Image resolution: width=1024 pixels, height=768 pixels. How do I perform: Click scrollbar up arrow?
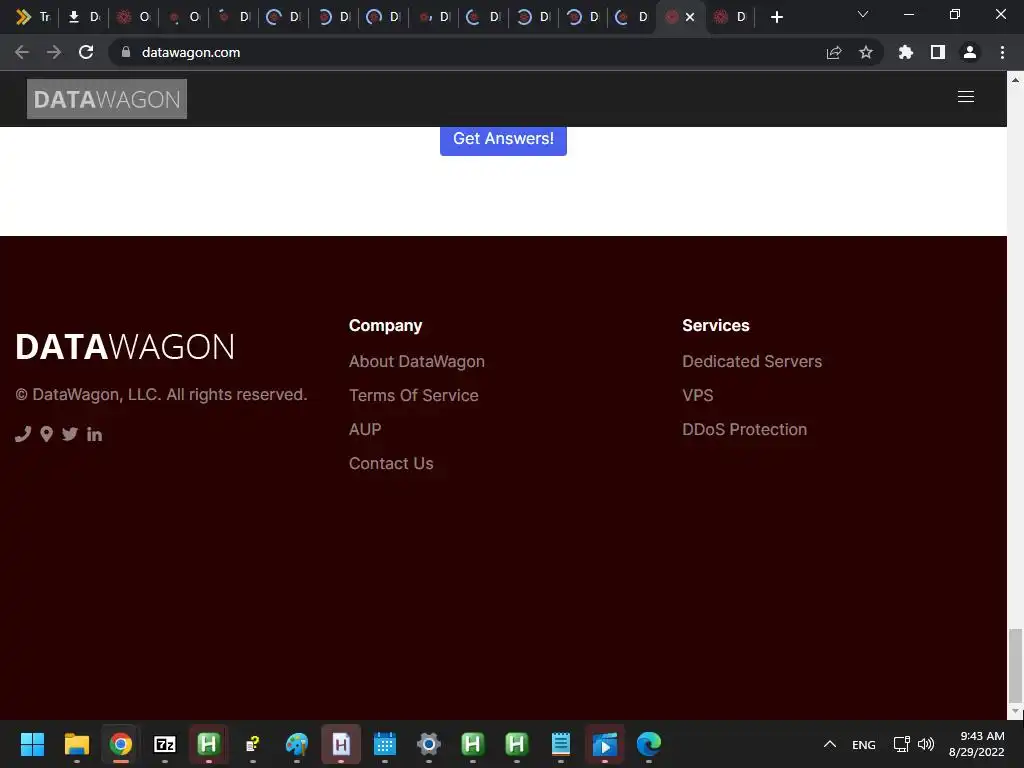(x=1015, y=80)
